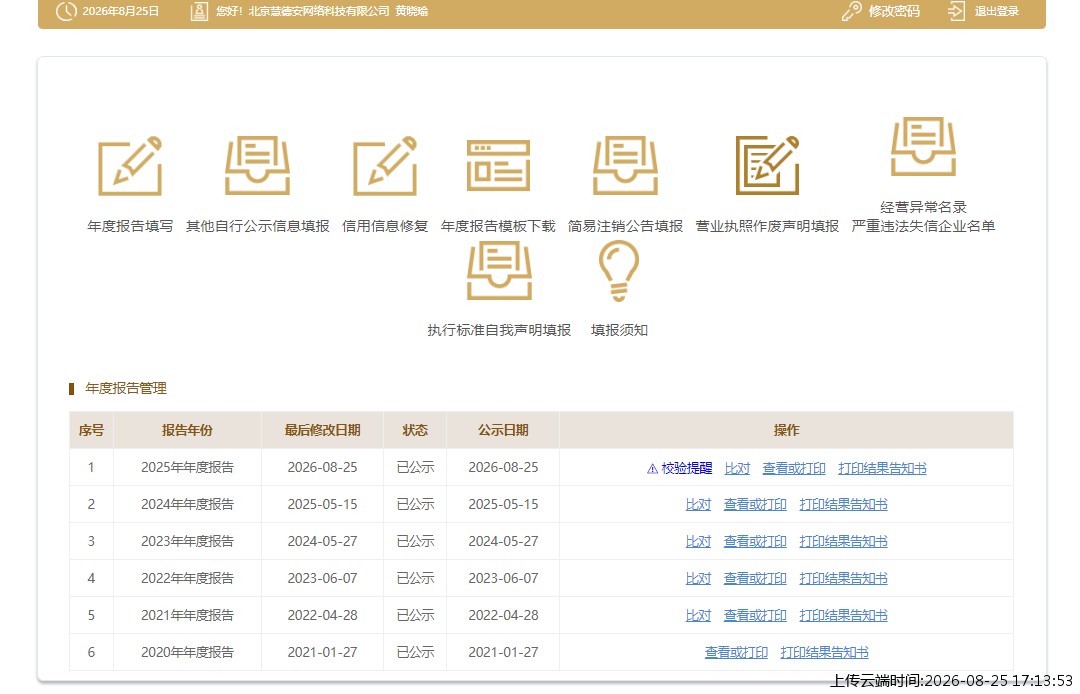This screenshot has height=694, width=1080.
Task: Click 打印结果告知书 for 2023年年度报告
Action: [x=844, y=542]
